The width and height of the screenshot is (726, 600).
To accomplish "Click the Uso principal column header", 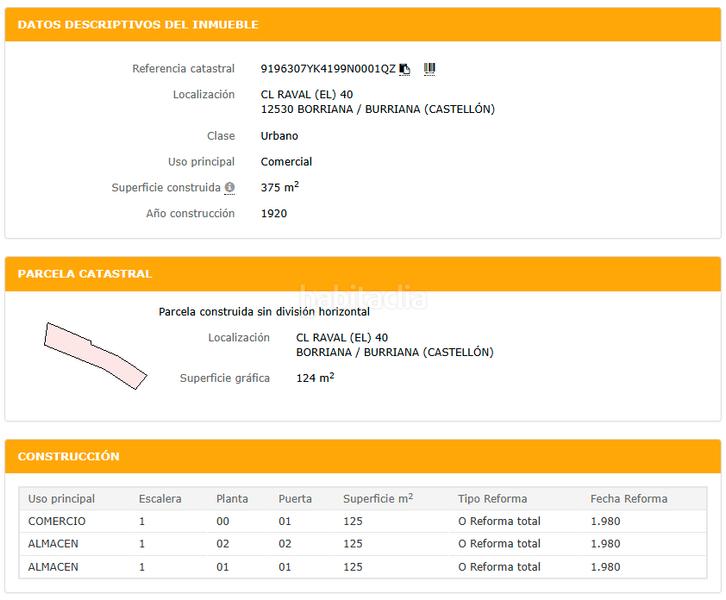I will (61, 498).
